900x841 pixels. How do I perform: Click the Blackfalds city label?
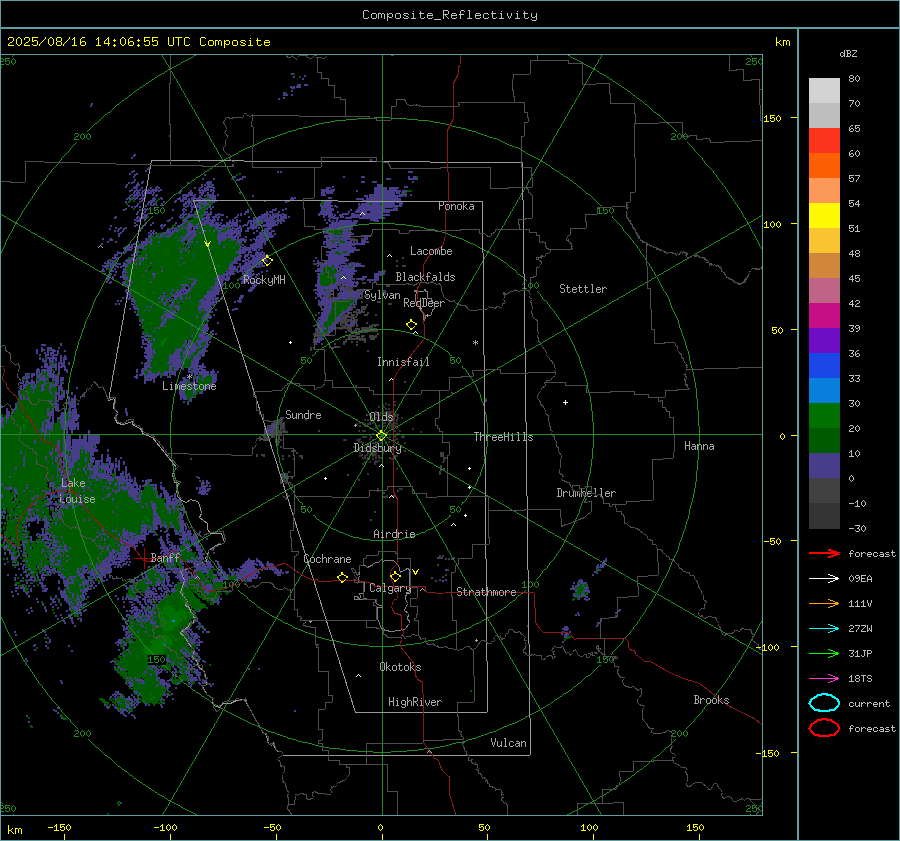point(425,277)
